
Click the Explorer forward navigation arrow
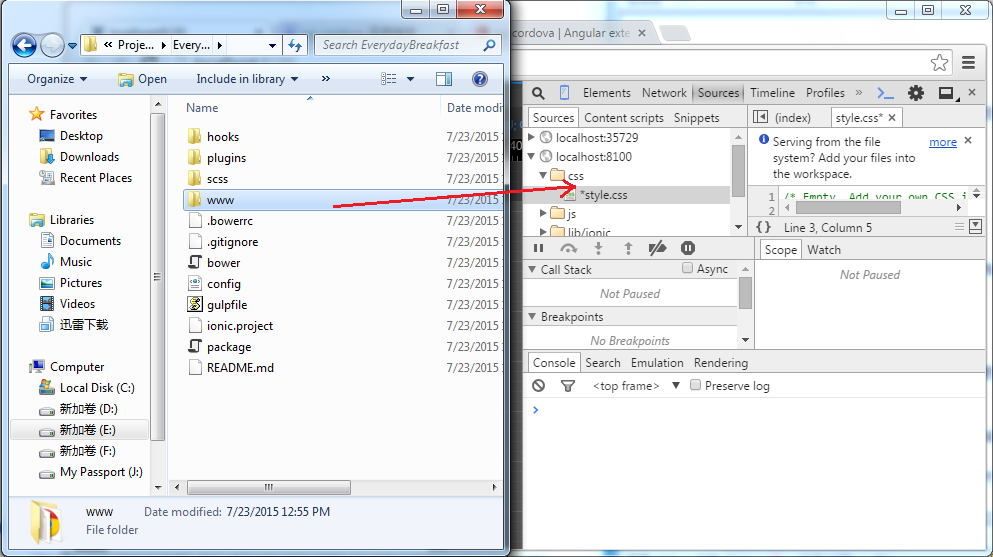tap(52, 45)
